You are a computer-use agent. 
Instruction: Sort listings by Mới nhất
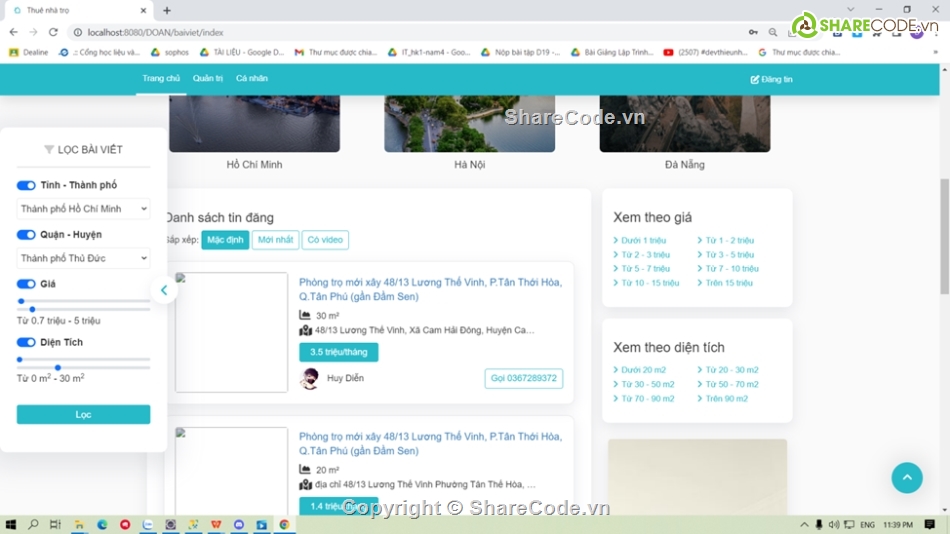click(x=276, y=240)
